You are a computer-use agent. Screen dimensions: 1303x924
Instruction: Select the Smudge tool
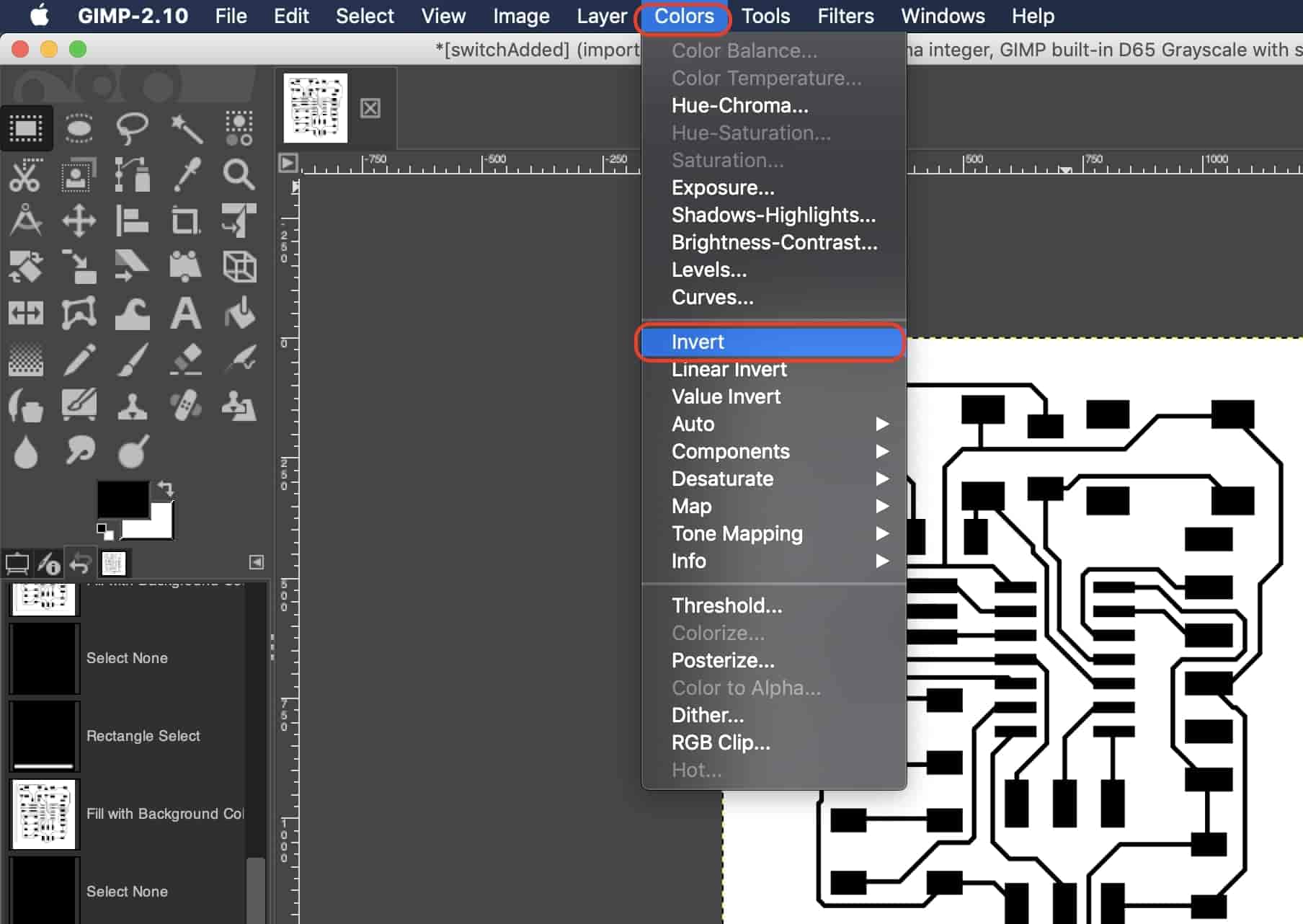click(79, 452)
